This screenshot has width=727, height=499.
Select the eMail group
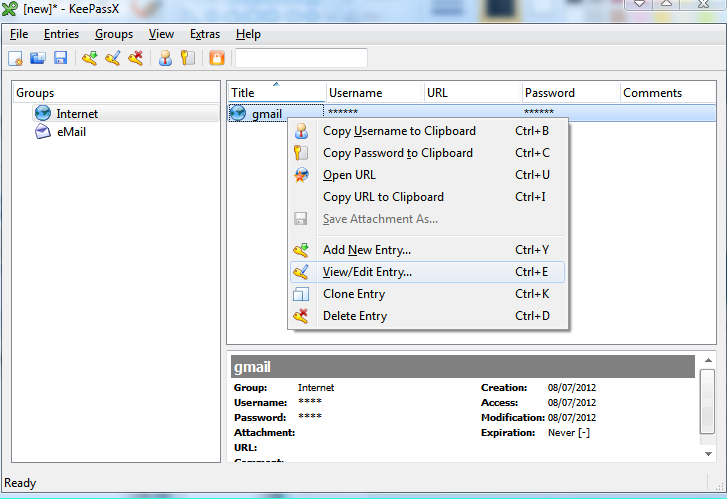(x=71, y=132)
